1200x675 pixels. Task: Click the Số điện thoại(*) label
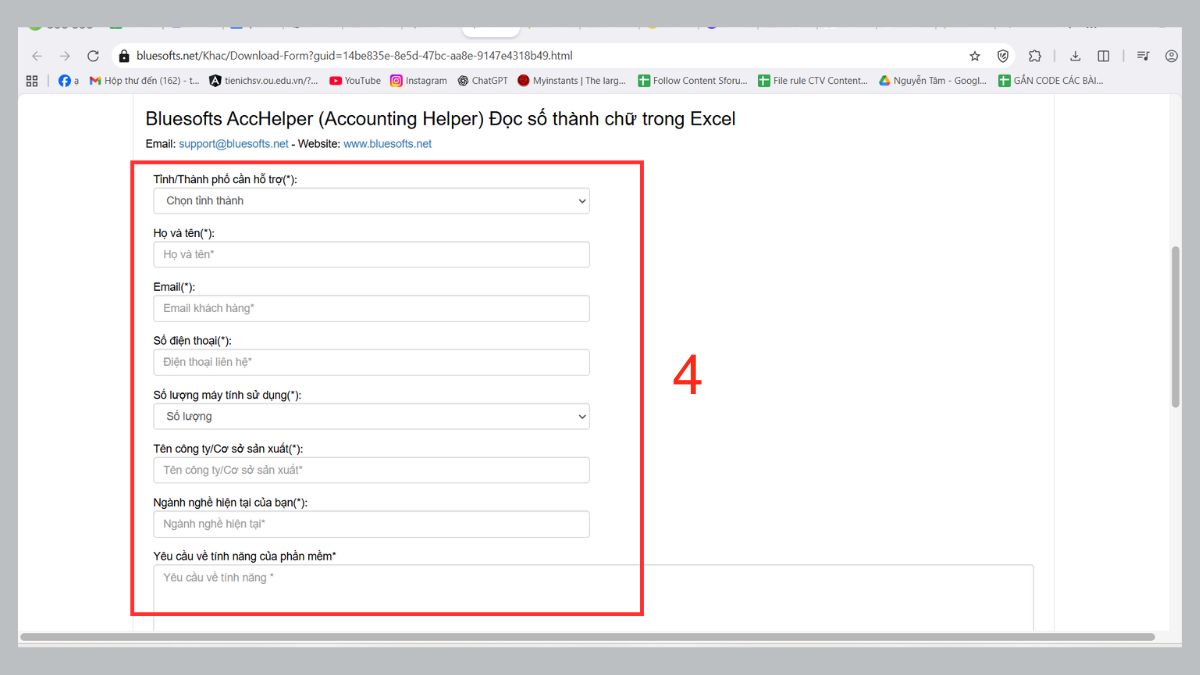coord(192,341)
